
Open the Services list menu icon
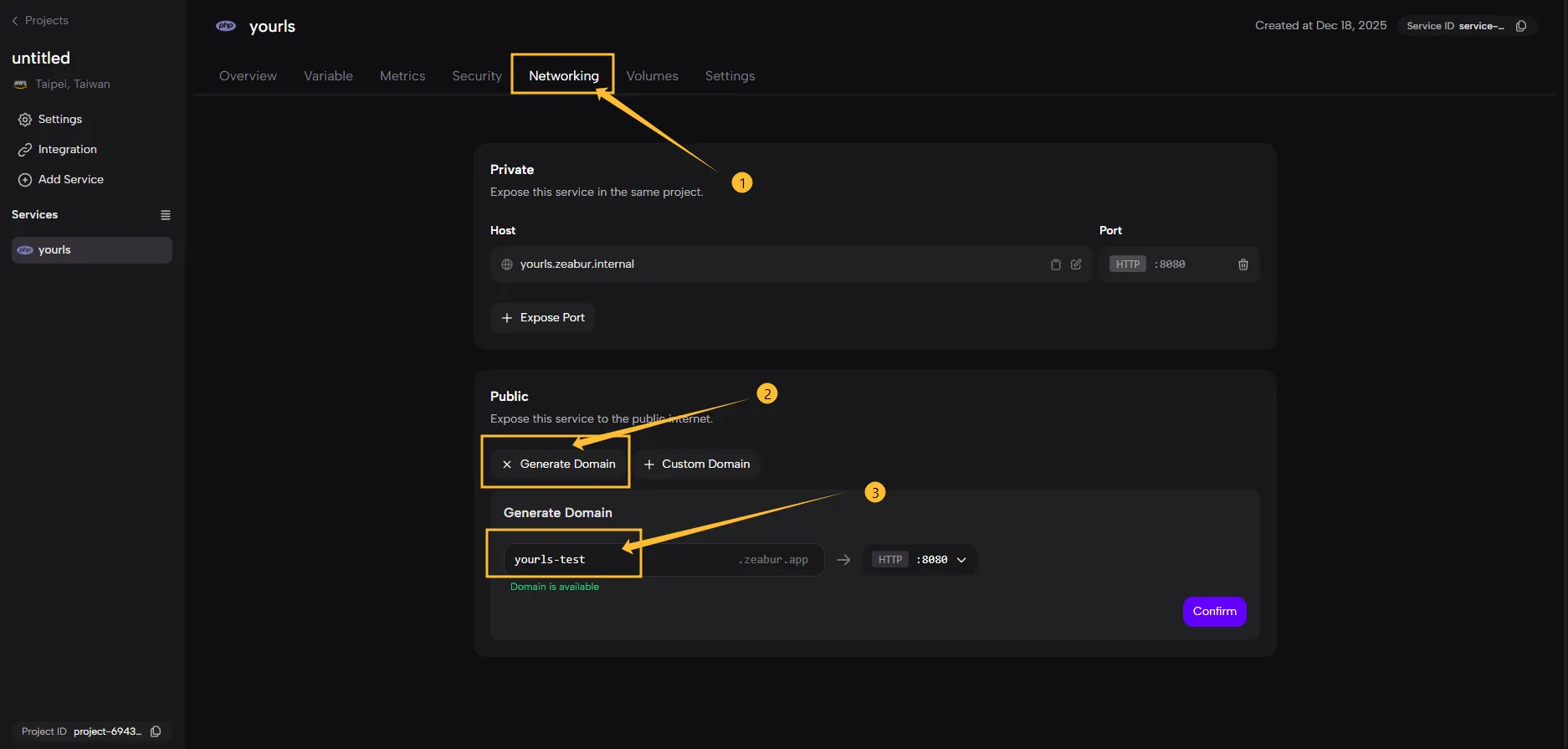coord(166,215)
